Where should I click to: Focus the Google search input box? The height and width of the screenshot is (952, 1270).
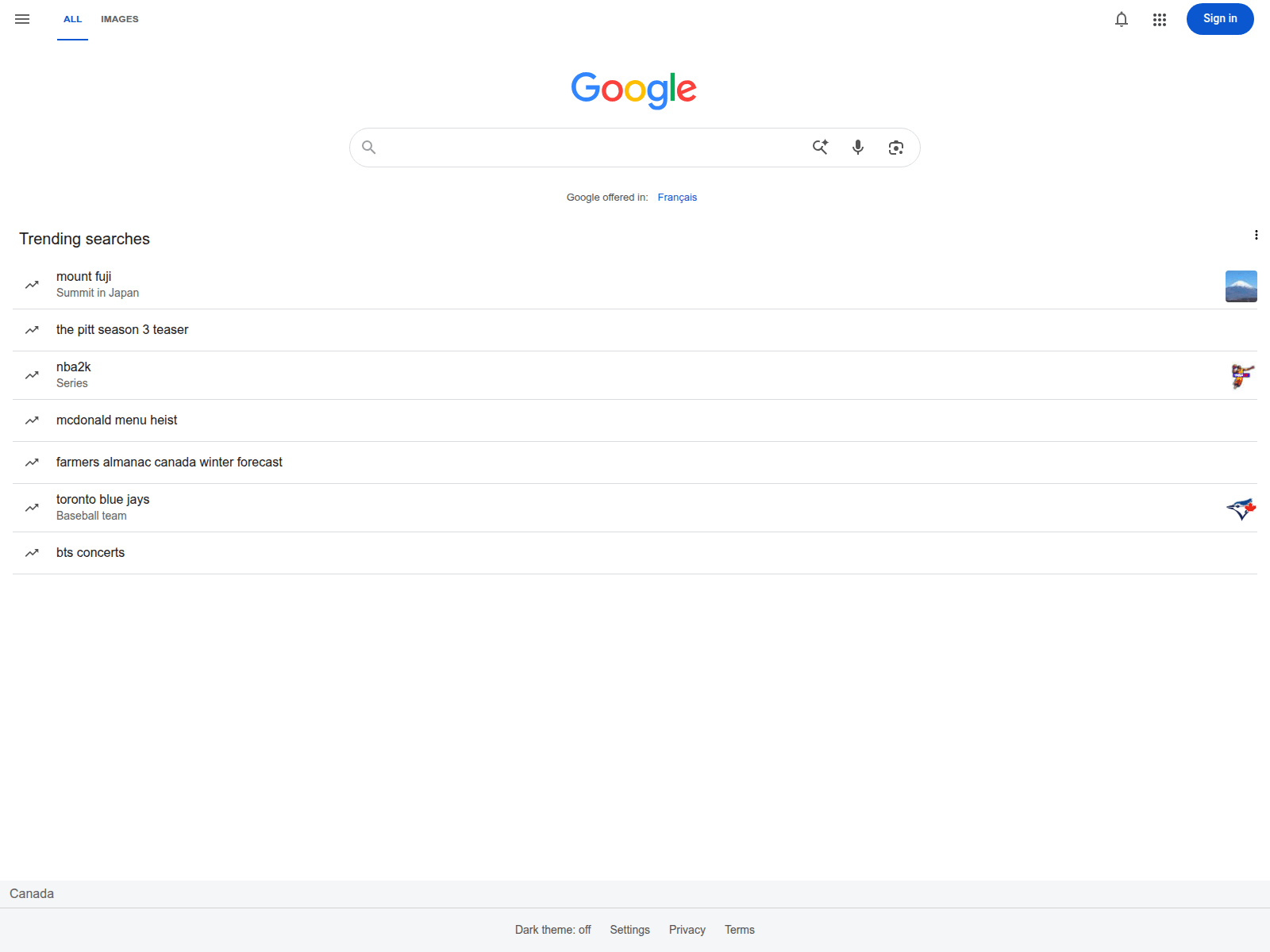pos(591,148)
